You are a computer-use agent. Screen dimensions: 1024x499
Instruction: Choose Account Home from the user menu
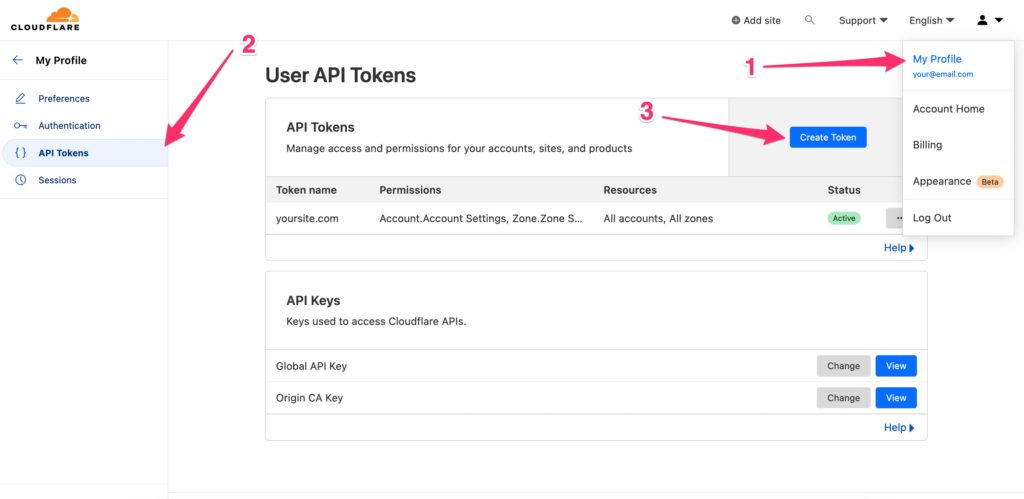pos(948,108)
